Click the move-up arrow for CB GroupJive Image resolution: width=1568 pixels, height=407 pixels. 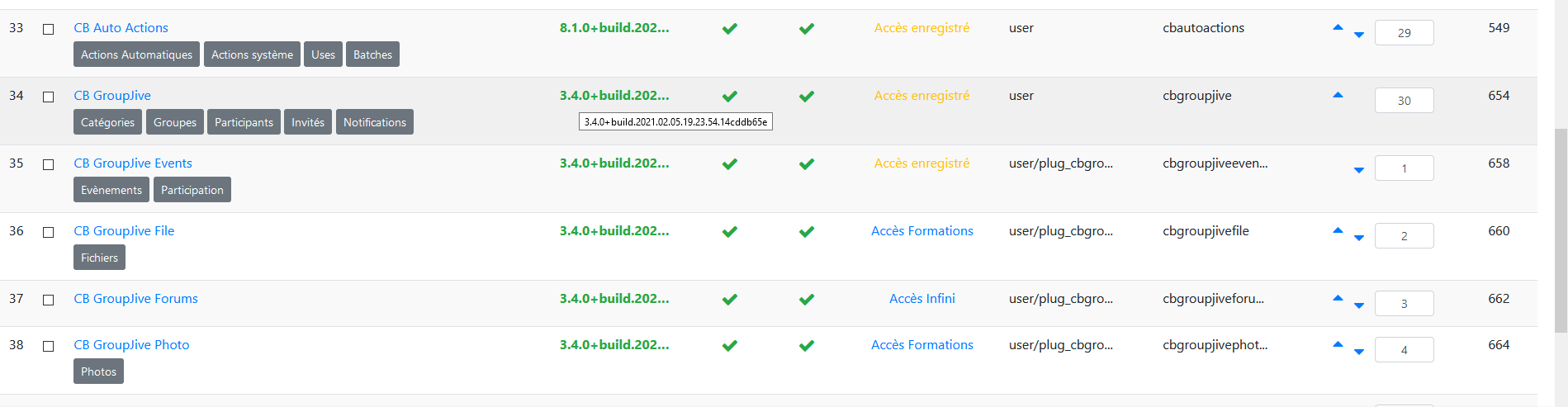pyautogui.click(x=1338, y=96)
